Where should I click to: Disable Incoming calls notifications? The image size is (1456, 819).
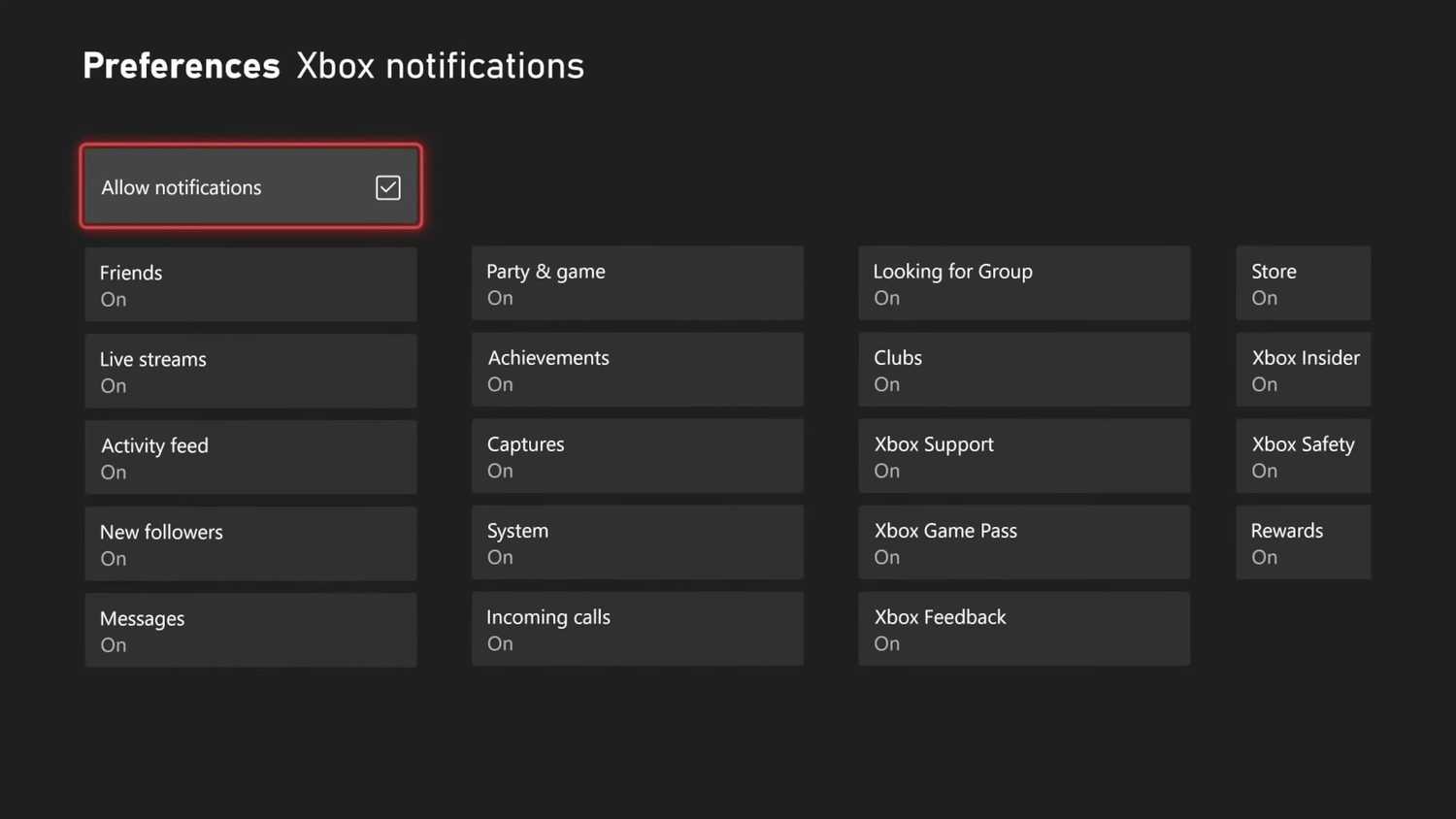(637, 628)
